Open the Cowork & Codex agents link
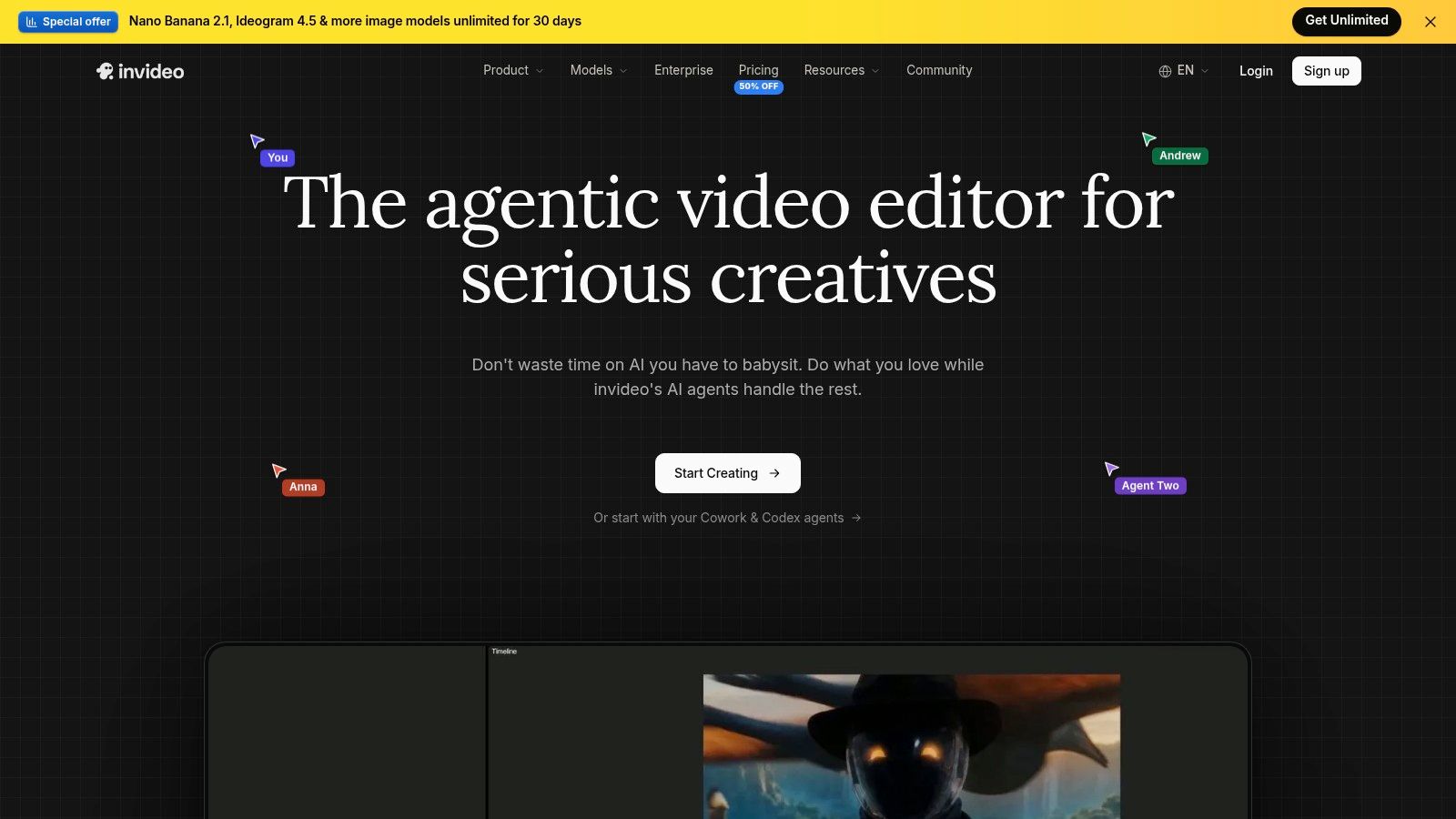The image size is (1456, 819). (x=728, y=518)
